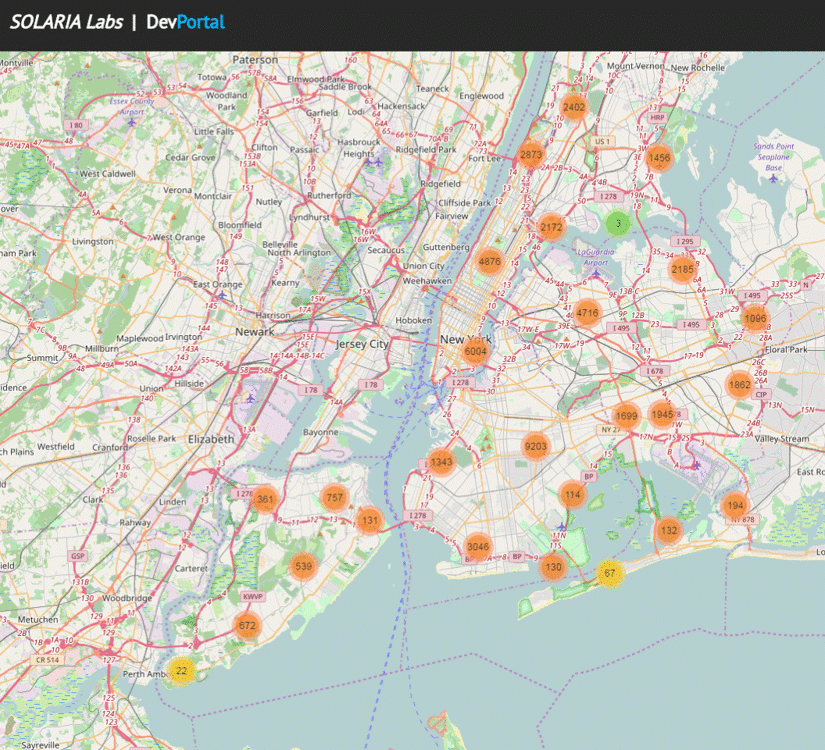Expand the cluster marker labeled 2402
Screen dimensions: 825x750
coord(574,107)
